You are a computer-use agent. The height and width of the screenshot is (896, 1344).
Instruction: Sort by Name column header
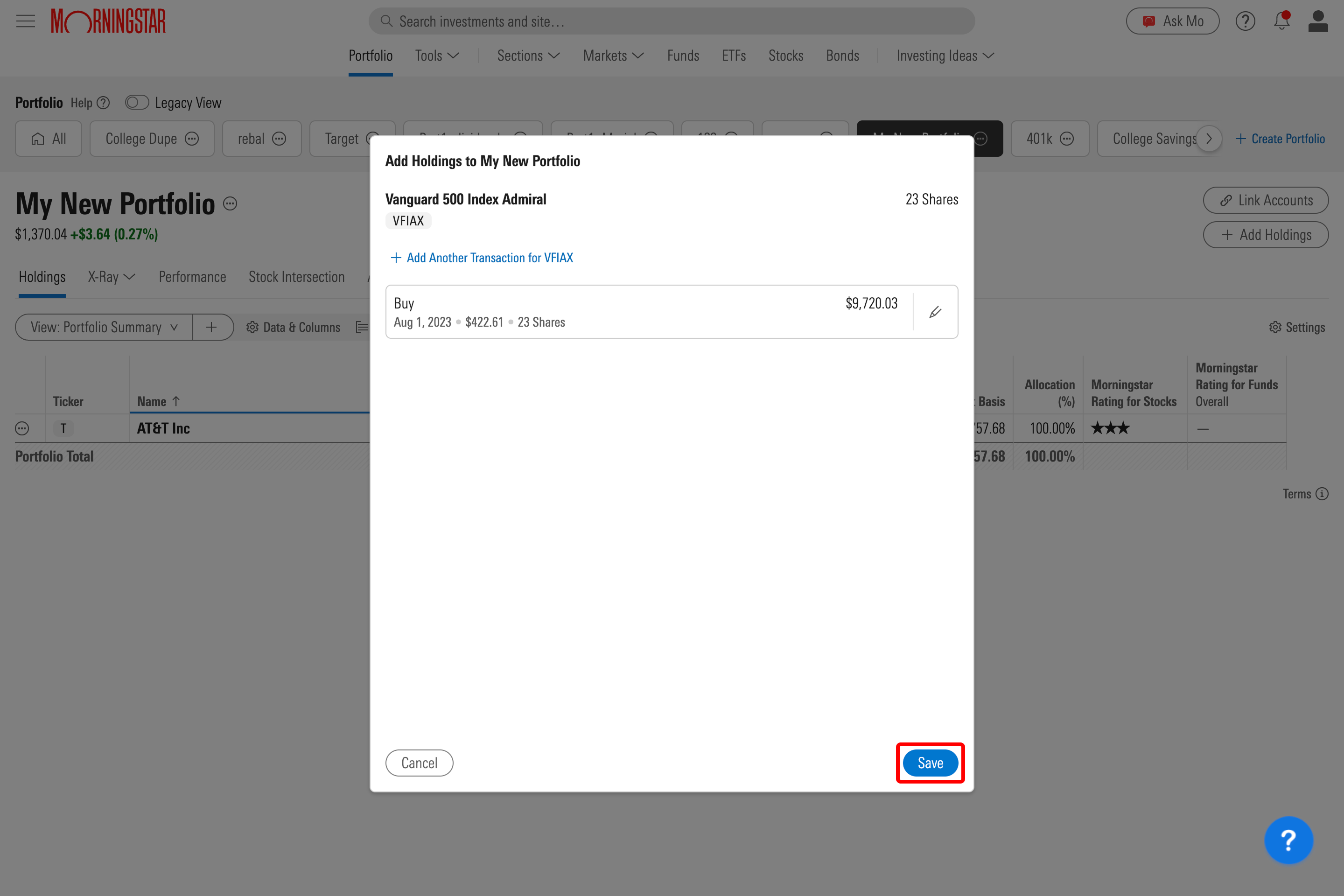[158, 402]
